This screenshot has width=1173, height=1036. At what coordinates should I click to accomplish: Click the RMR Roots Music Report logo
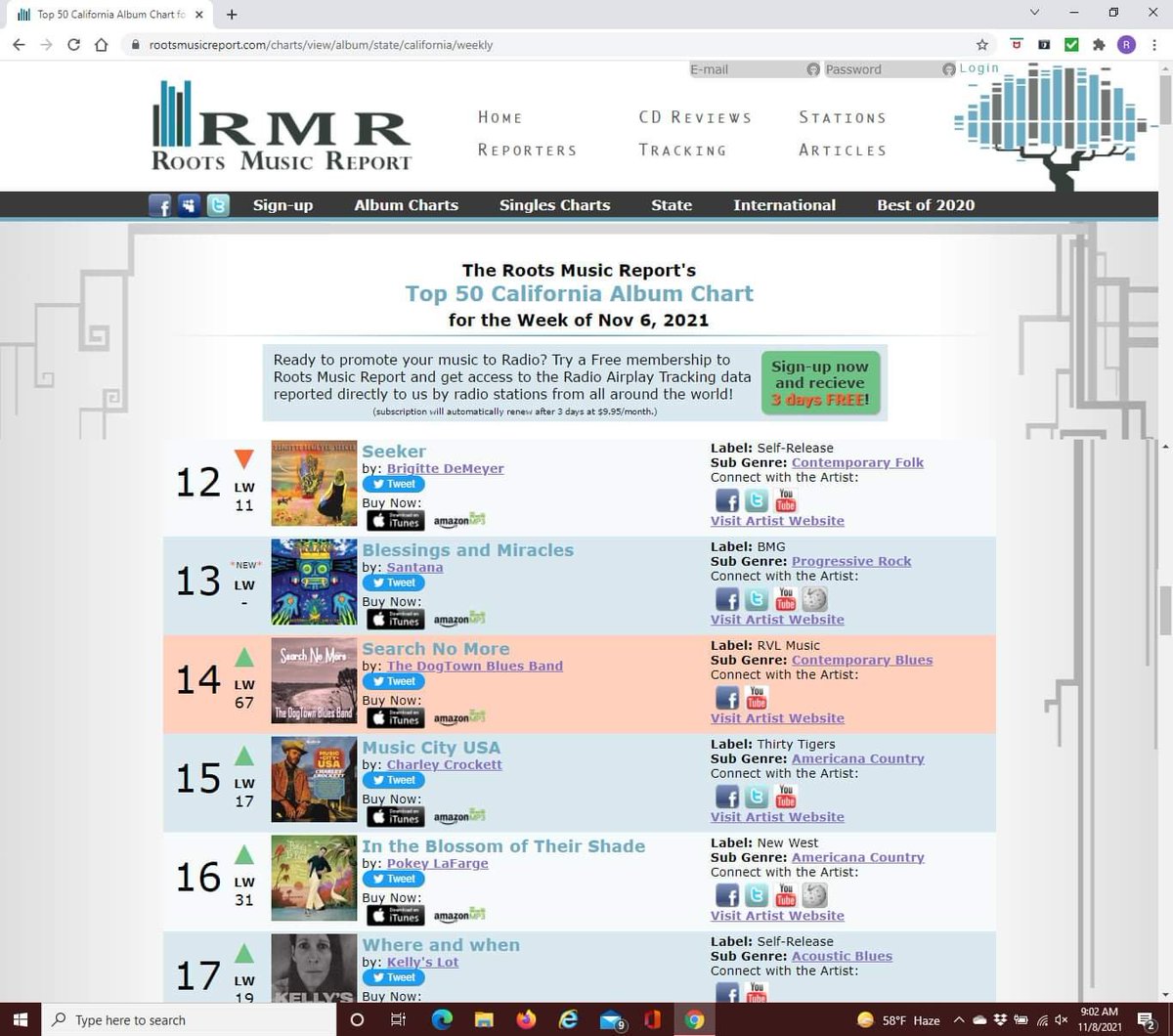(282, 127)
